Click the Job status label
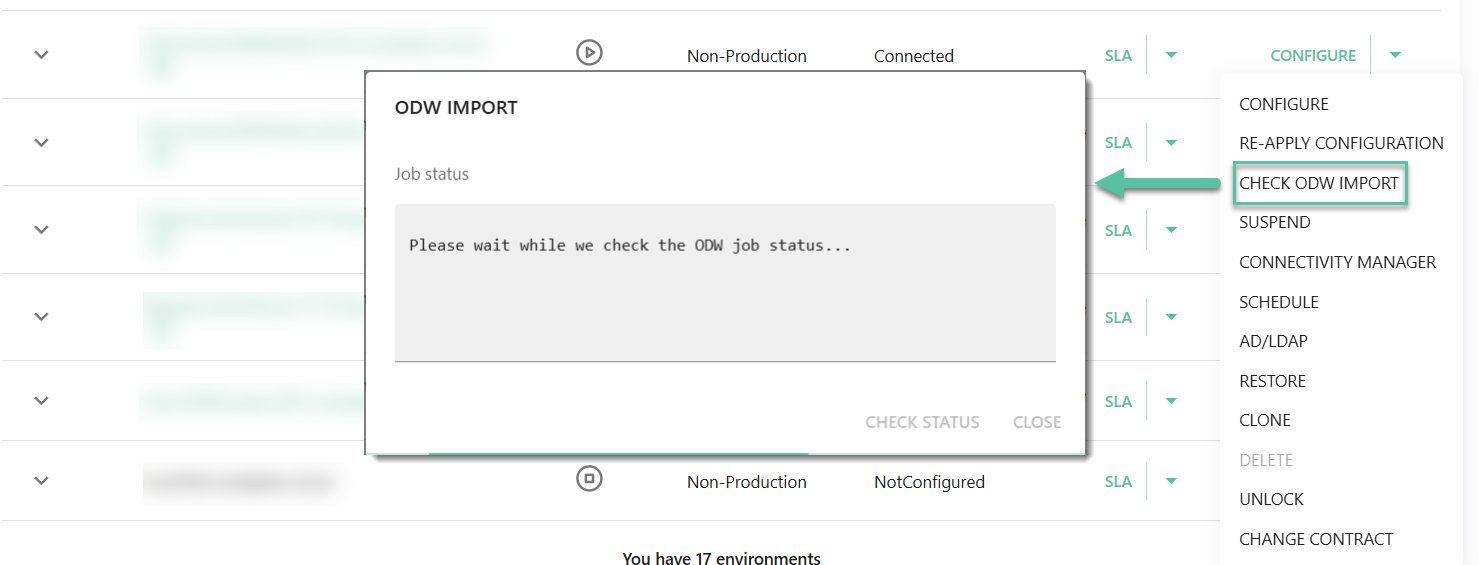The width and height of the screenshot is (1479, 565). click(432, 174)
